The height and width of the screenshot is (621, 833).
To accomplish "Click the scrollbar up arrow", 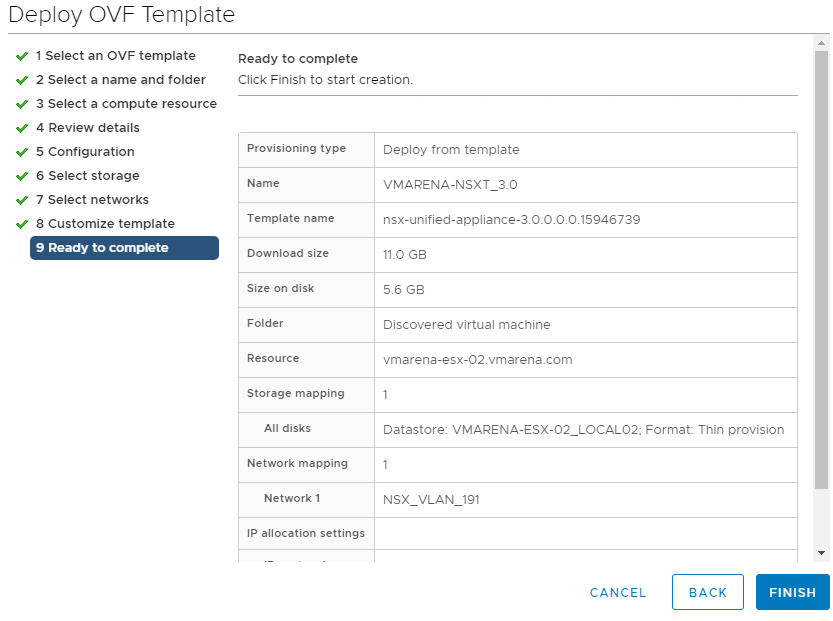I will pyautogui.click(x=821, y=43).
